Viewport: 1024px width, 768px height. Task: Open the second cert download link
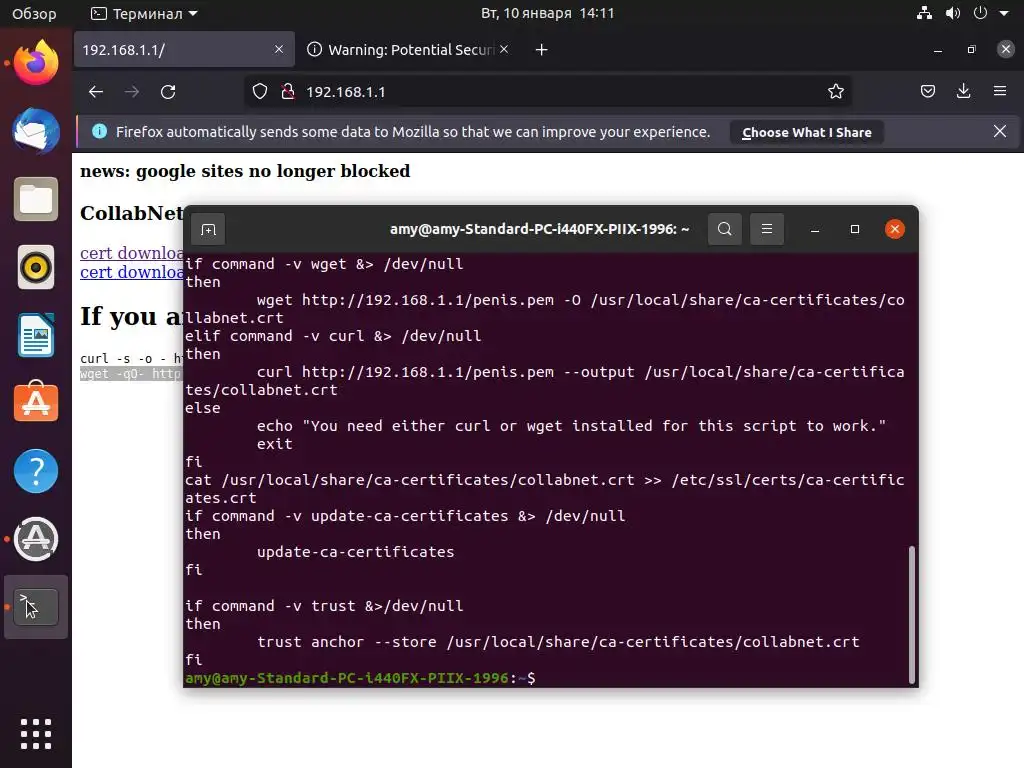tap(131, 272)
